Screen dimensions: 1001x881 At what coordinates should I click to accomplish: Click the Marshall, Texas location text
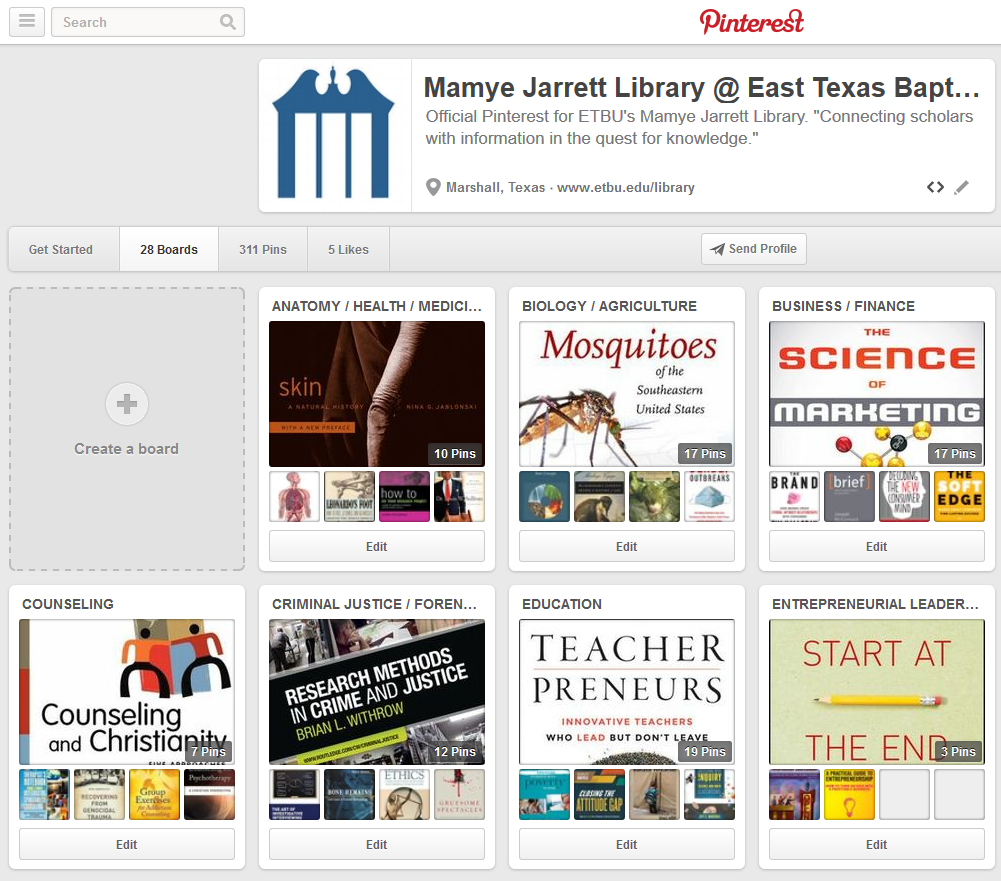(x=495, y=188)
